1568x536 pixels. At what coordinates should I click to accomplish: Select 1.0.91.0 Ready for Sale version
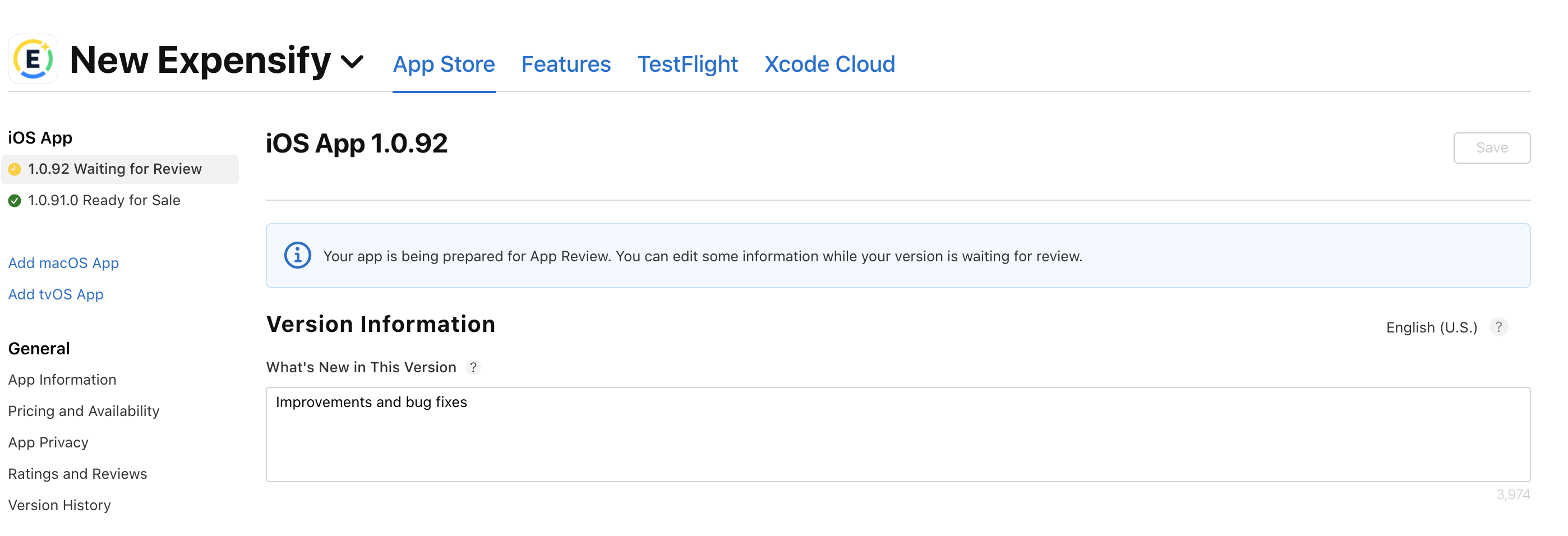click(104, 200)
